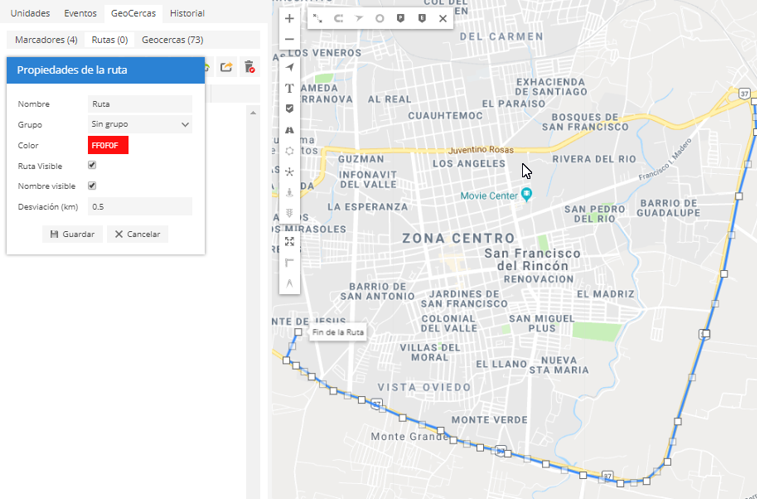This screenshot has height=499, width=757.
Task: Toggle the Ruta Visible checkbox
Action: (92, 165)
